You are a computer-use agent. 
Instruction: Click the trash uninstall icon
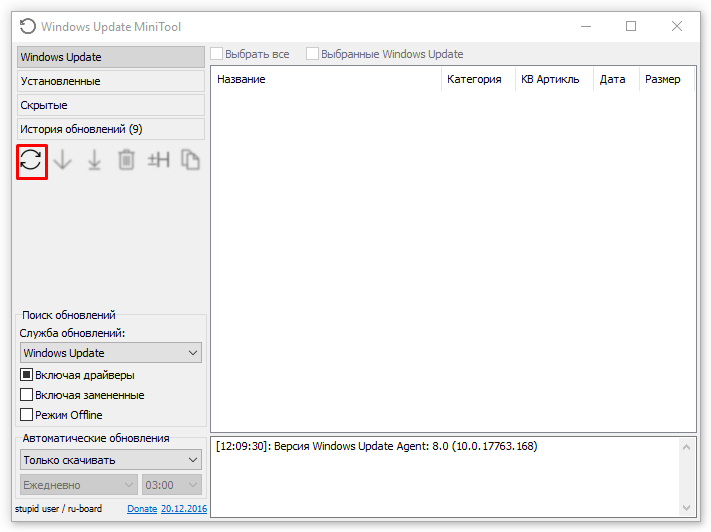point(127,160)
